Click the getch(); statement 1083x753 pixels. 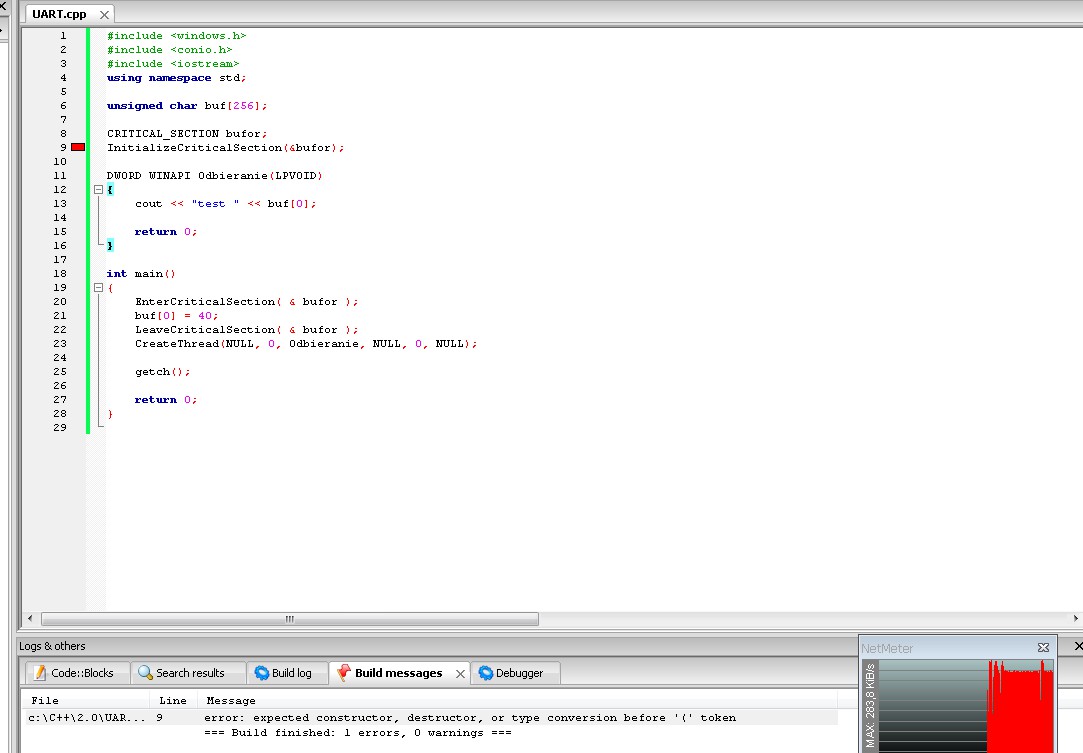[162, 372]
